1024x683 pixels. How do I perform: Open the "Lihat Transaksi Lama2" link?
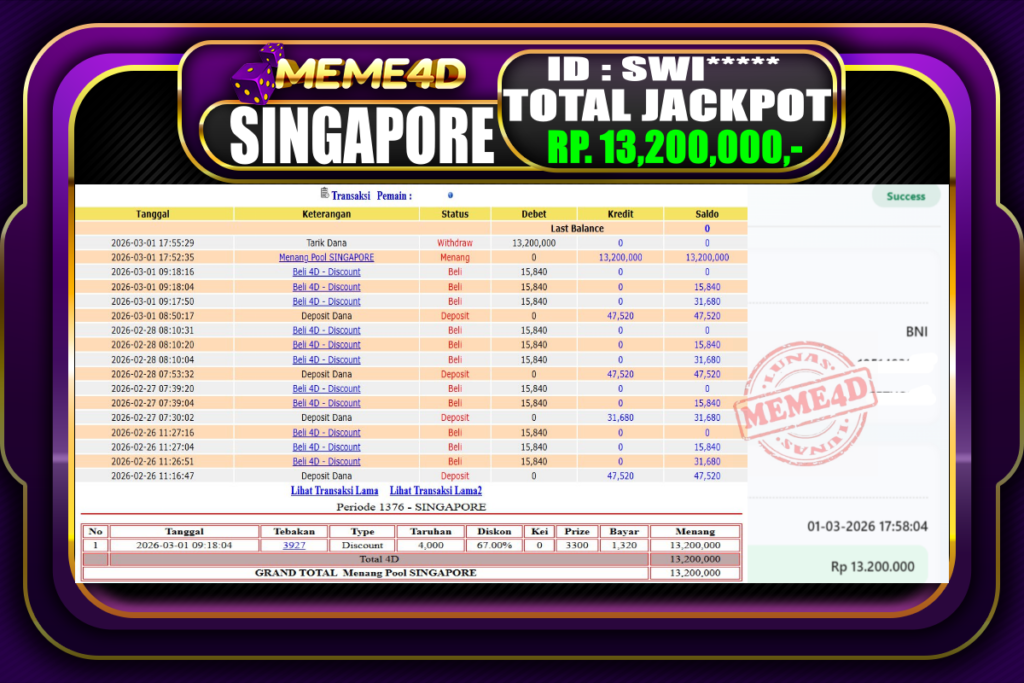435,491
